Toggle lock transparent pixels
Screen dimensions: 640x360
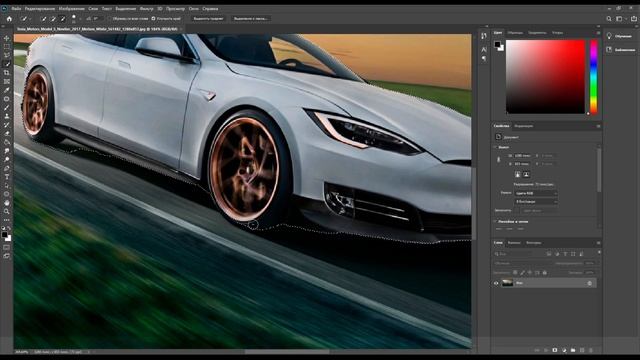[516, 273]
